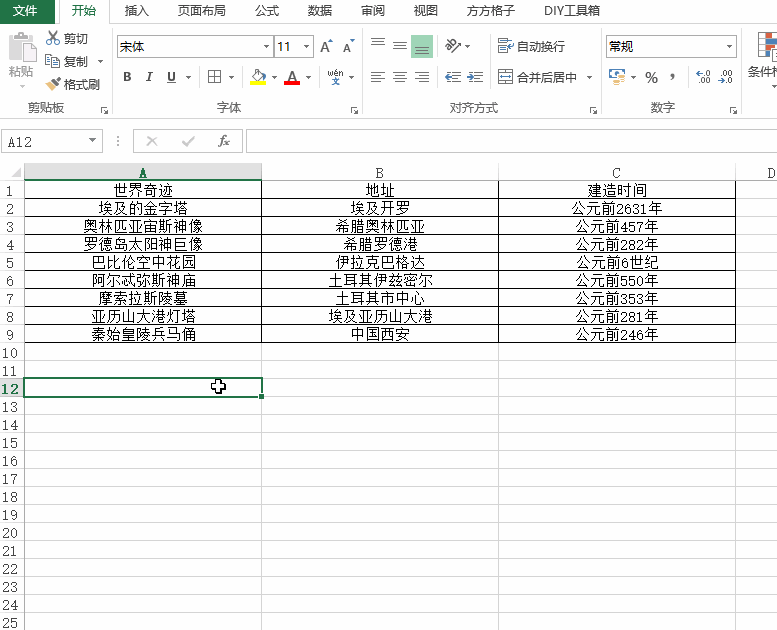The width and height of the screenshot is (777, 630).
Task: Click the Cut scissors icon
Action: (53, 38)
